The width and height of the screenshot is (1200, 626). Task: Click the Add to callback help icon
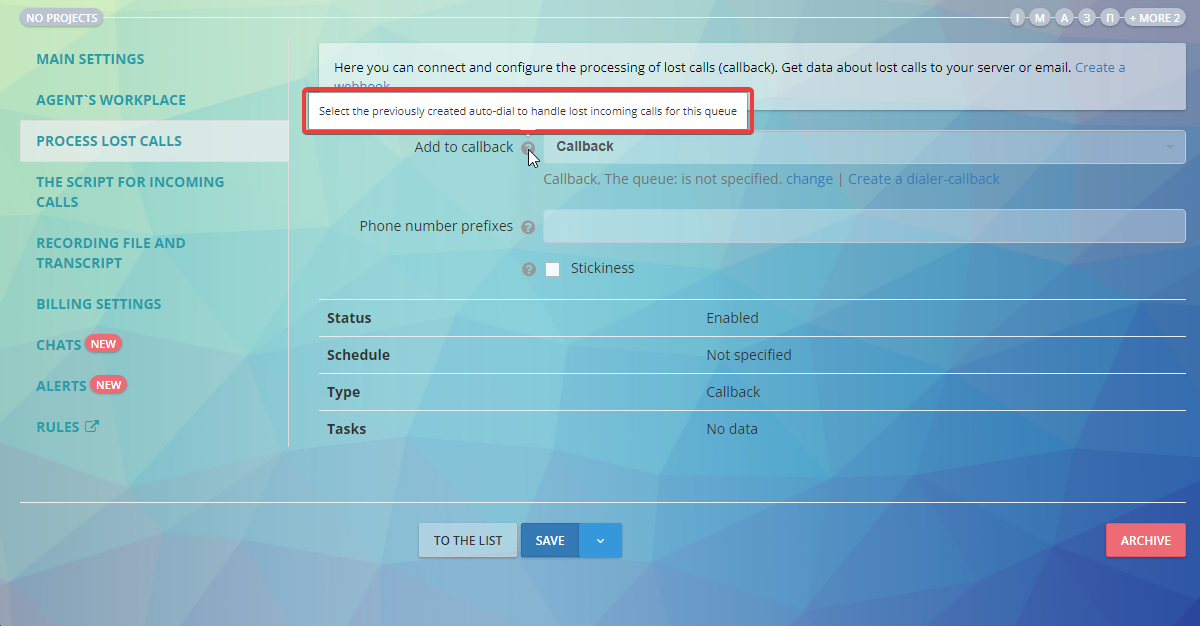point(528,146)
